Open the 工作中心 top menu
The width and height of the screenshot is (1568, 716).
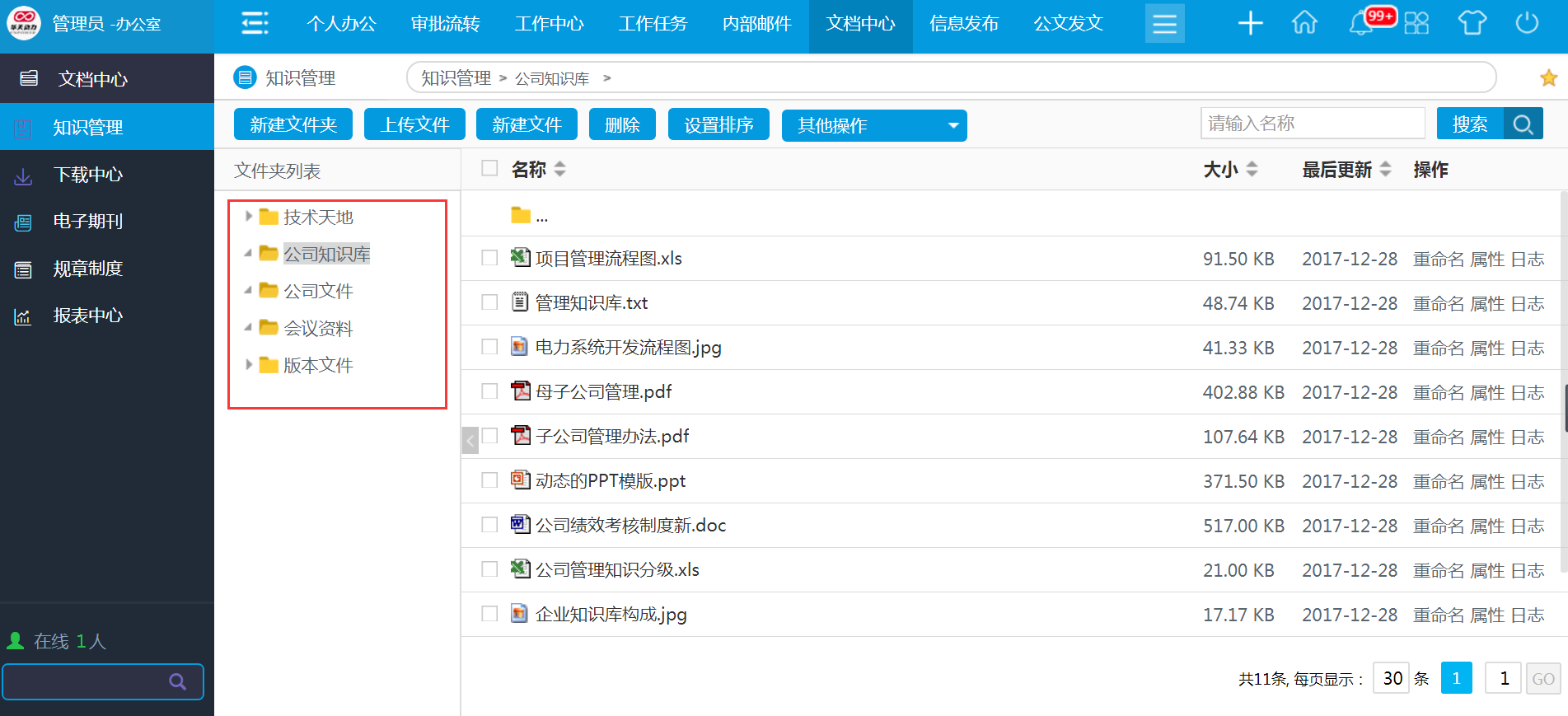(549, 23)
